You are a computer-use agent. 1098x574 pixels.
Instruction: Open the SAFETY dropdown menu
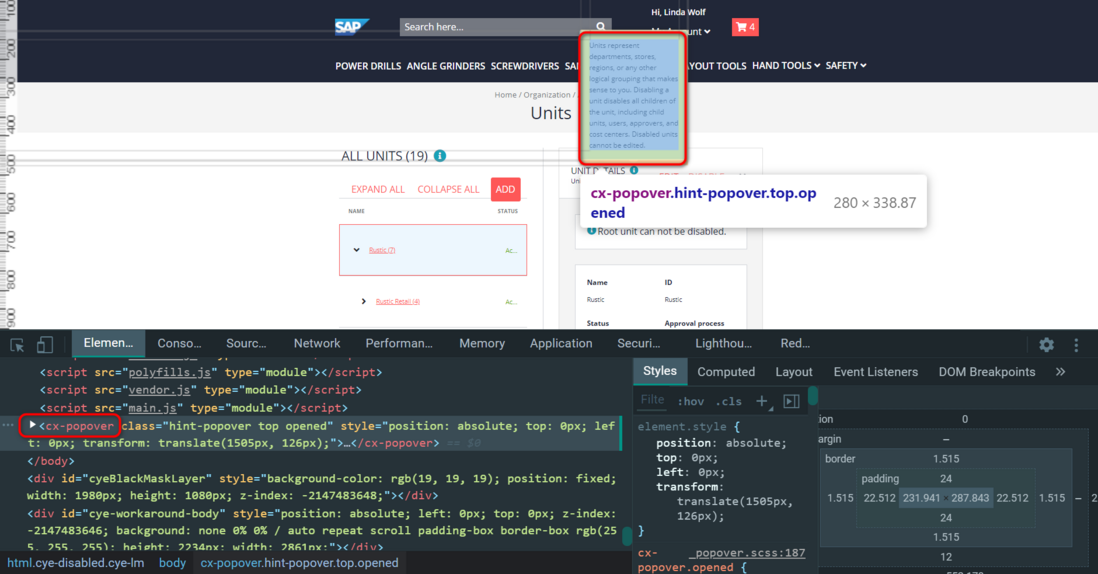846,65
